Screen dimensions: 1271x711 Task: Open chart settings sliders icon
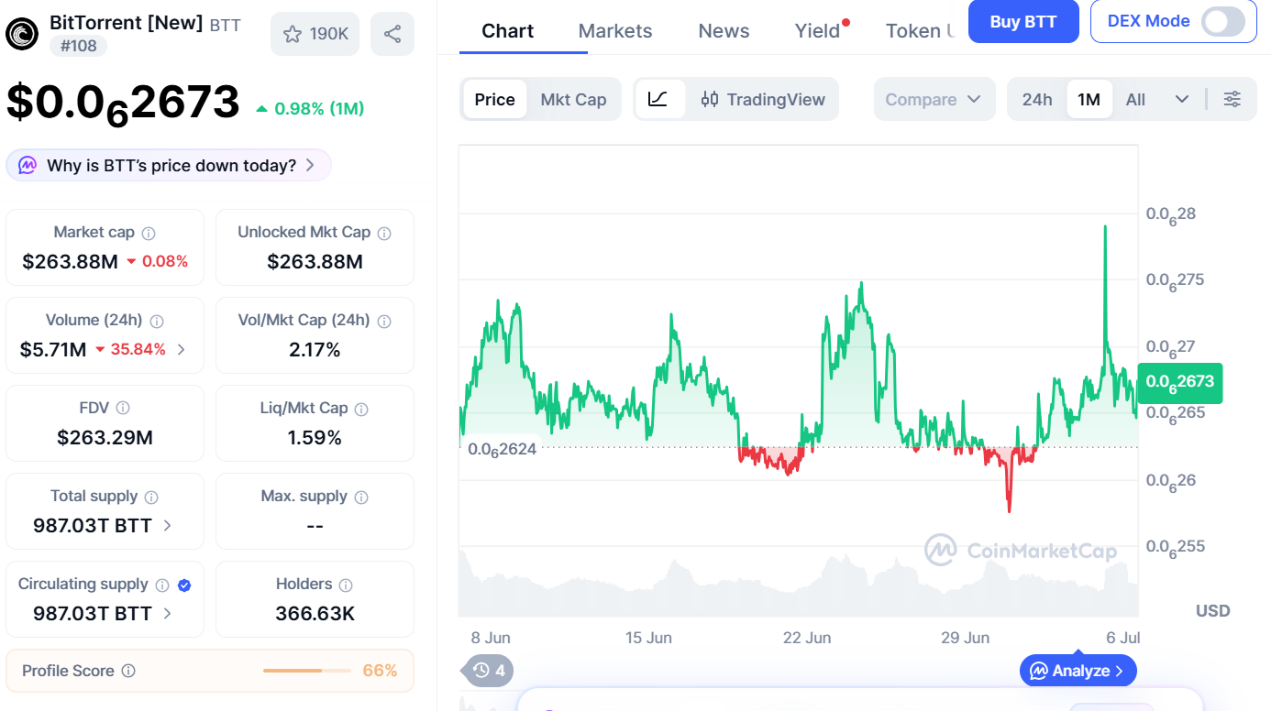coord(1232,99)
